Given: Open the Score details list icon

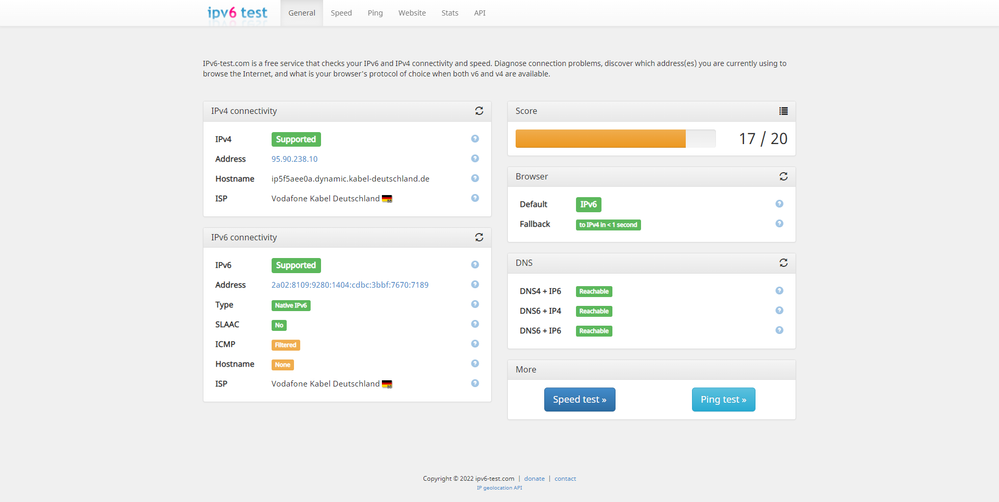Looking at the screenshot, I should click(x=784, y=111).
